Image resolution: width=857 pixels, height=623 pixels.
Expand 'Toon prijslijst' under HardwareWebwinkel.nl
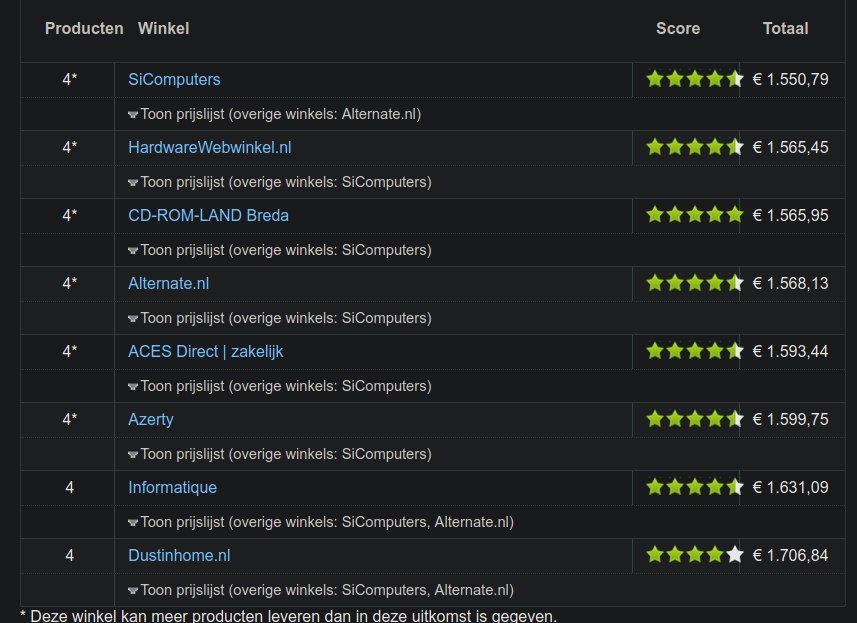280,182
